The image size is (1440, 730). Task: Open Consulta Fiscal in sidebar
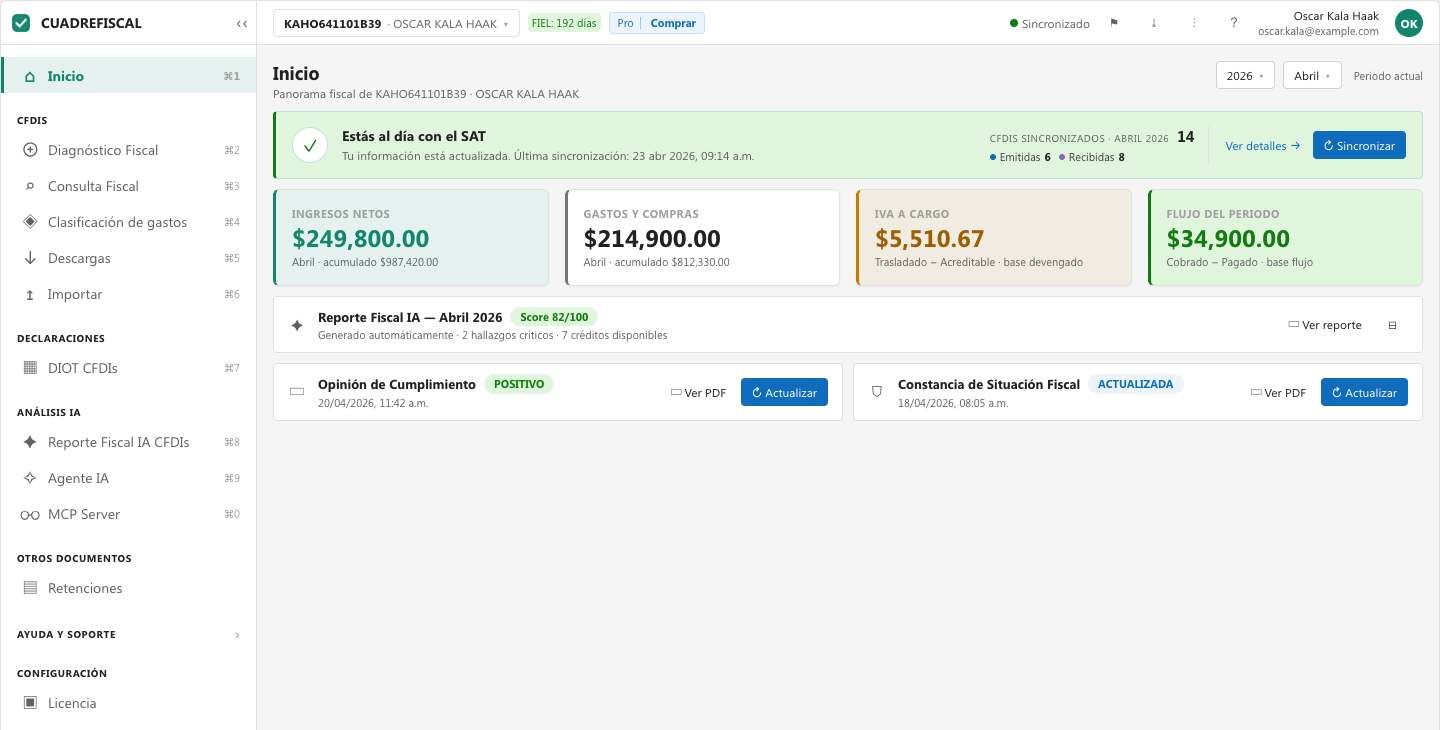click(128, 186)
